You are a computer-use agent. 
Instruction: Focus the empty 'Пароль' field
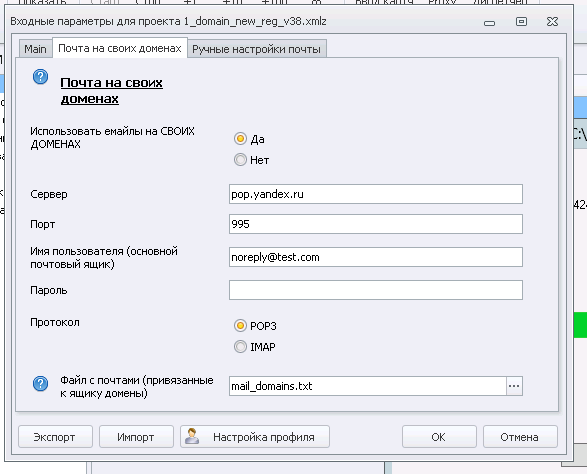(375, 290)
